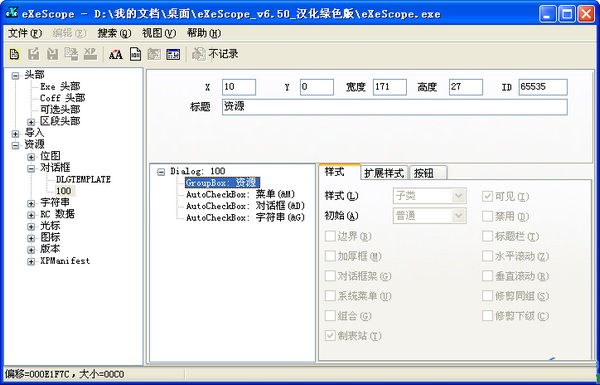Click the 宽度 input field
The image size is (600, 385).
point(390,87)
